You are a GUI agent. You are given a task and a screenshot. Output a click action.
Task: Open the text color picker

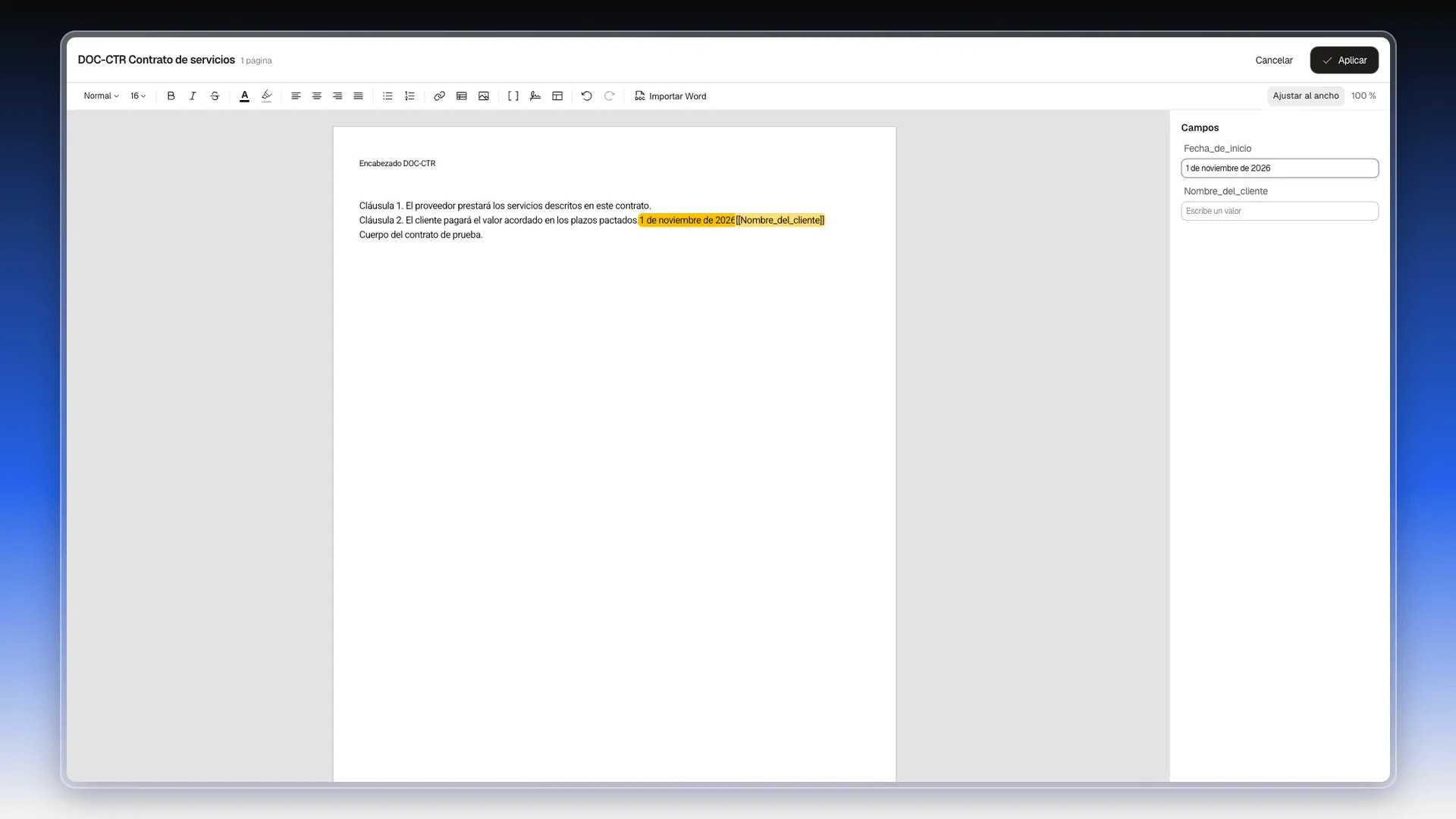tap(244, 96)
